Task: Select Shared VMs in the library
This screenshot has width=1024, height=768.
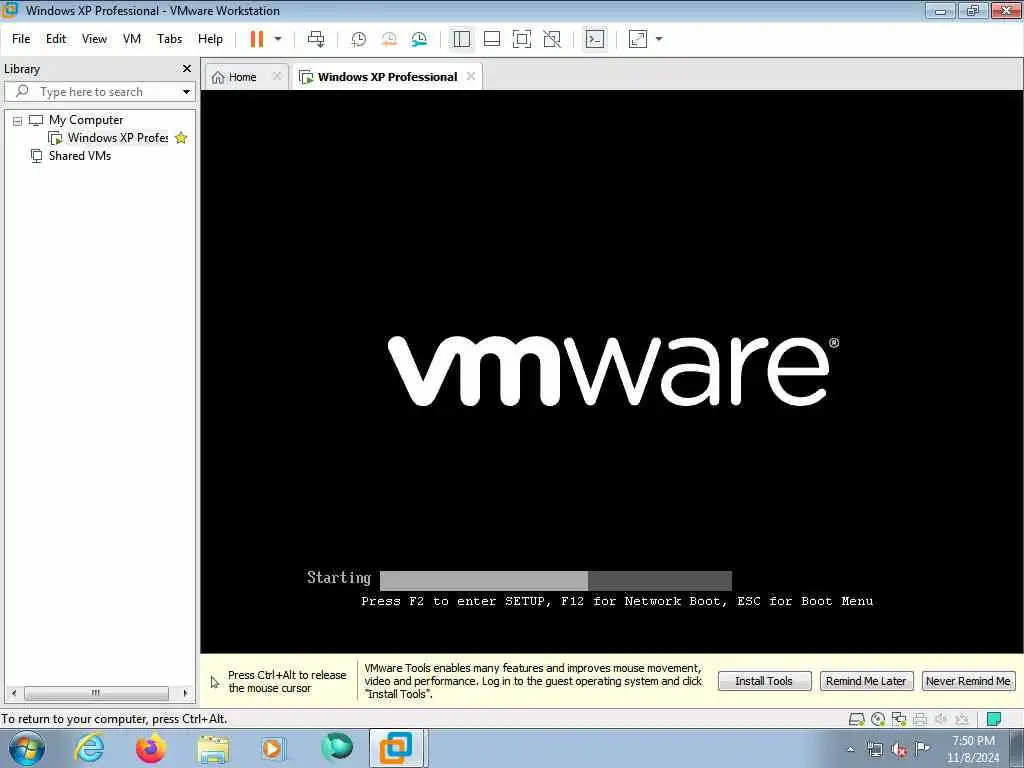Action: pos(80,156)
